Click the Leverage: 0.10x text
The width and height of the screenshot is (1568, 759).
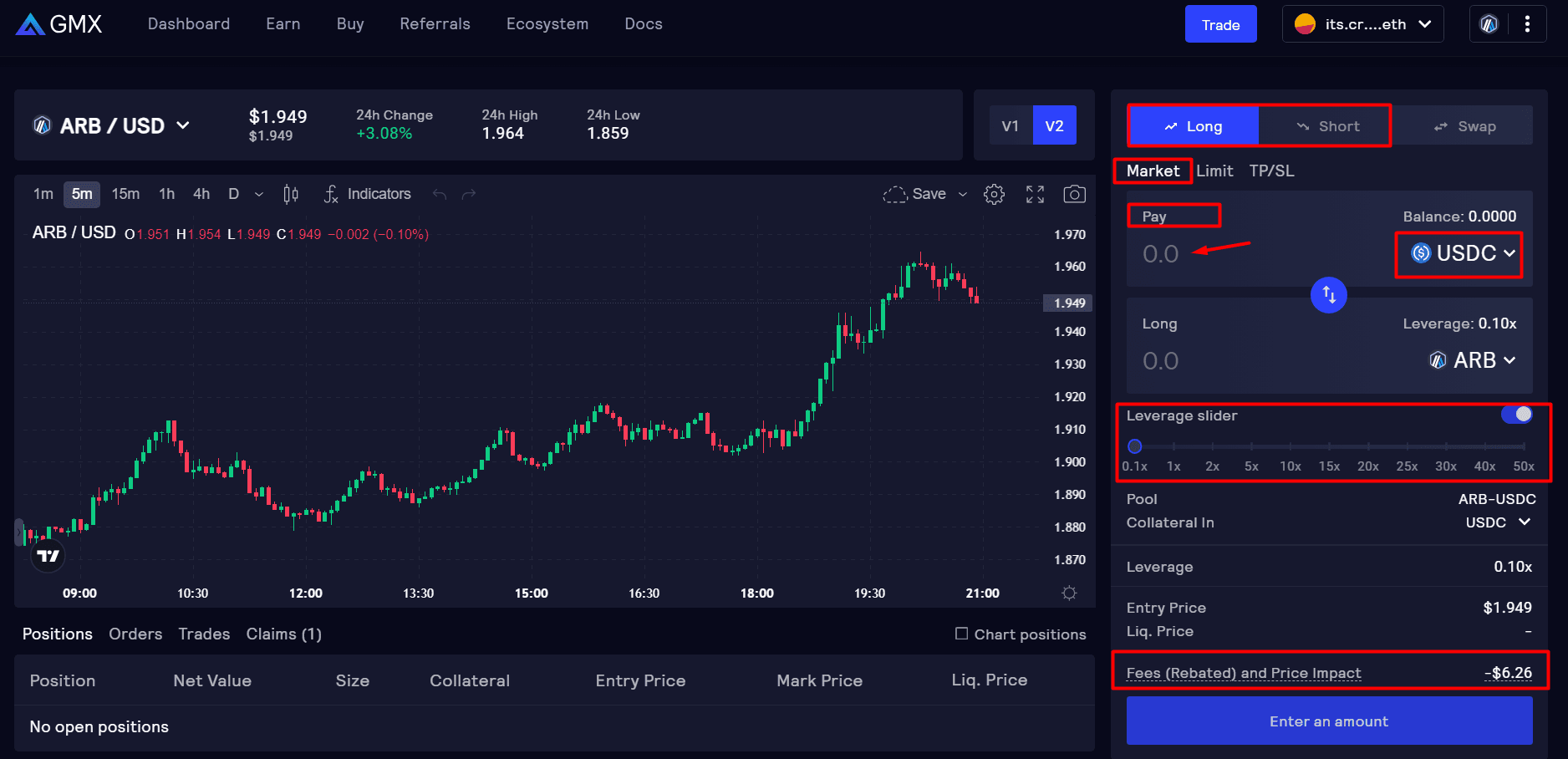coord(1459,323)
